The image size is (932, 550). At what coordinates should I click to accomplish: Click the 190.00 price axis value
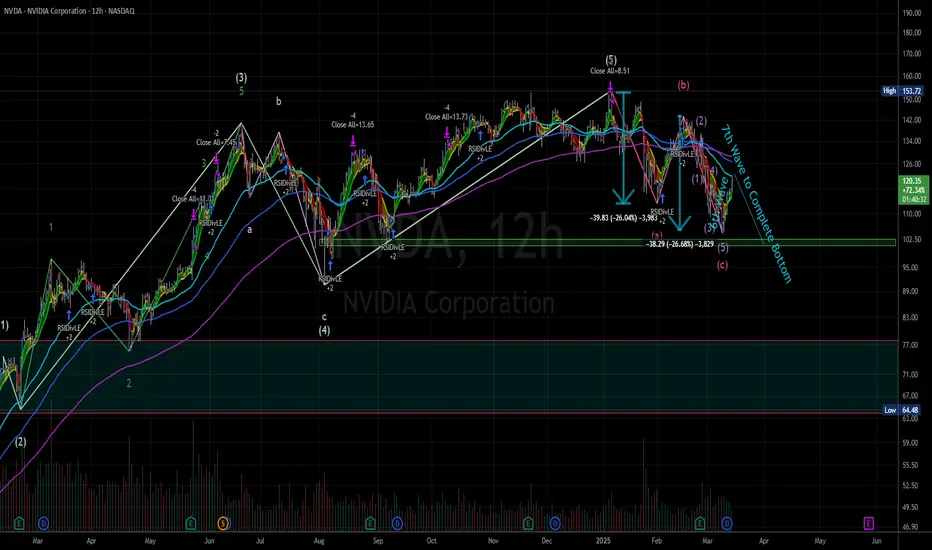(x=911, y=13)
